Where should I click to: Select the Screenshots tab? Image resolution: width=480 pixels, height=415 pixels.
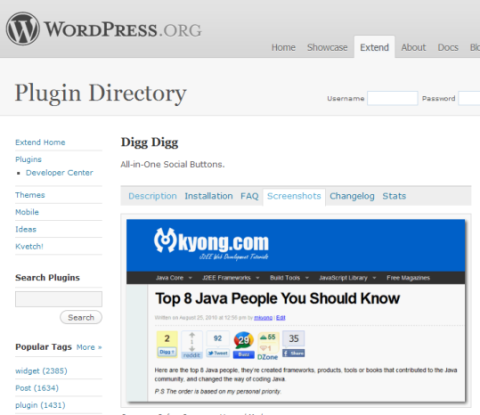(294, 196)
